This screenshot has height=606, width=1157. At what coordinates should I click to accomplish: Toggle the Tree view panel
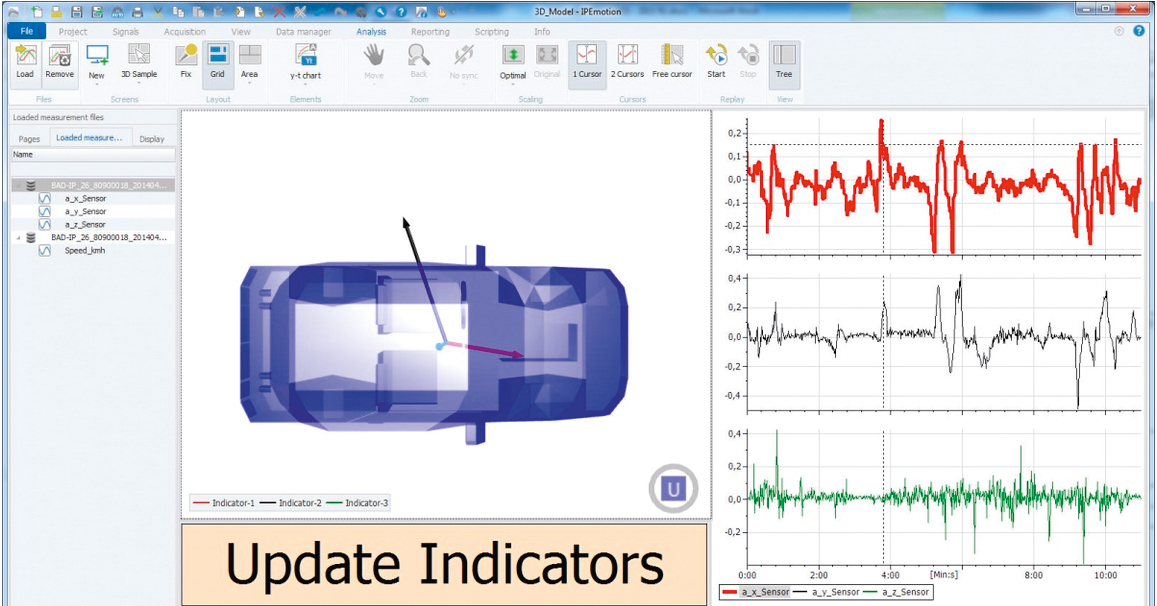click(x=784, y=60)
